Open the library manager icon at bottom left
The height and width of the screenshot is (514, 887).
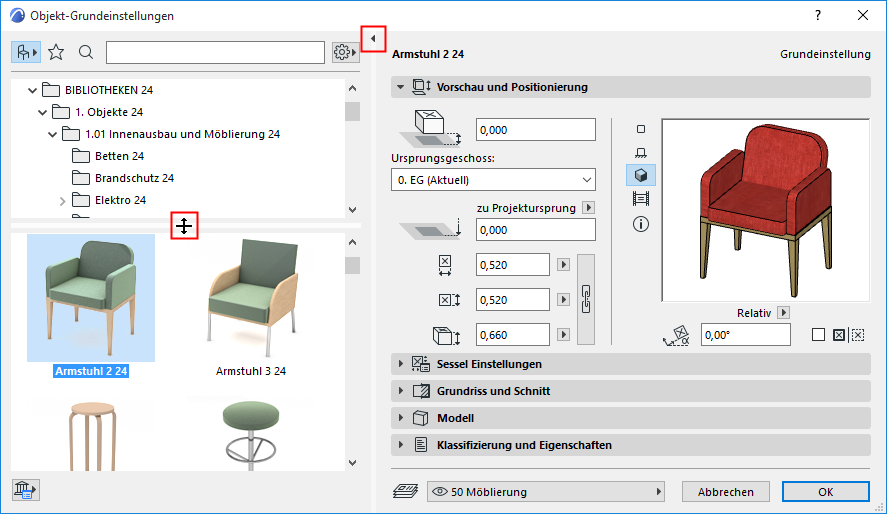[x=25, y=490]
